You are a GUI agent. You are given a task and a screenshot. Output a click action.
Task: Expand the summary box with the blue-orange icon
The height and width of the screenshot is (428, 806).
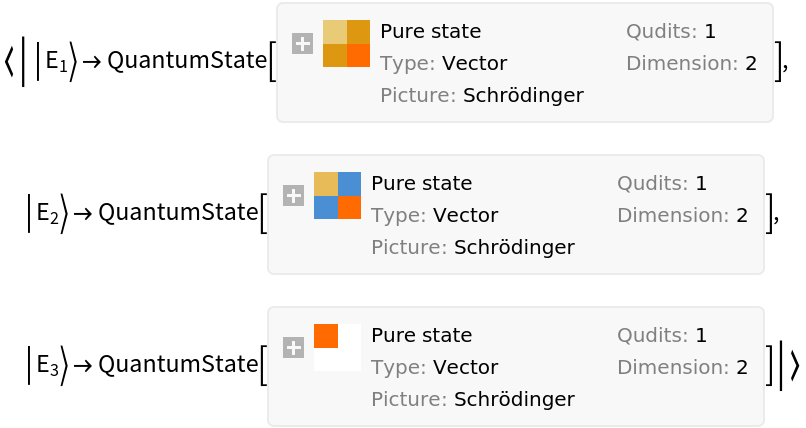293,196
